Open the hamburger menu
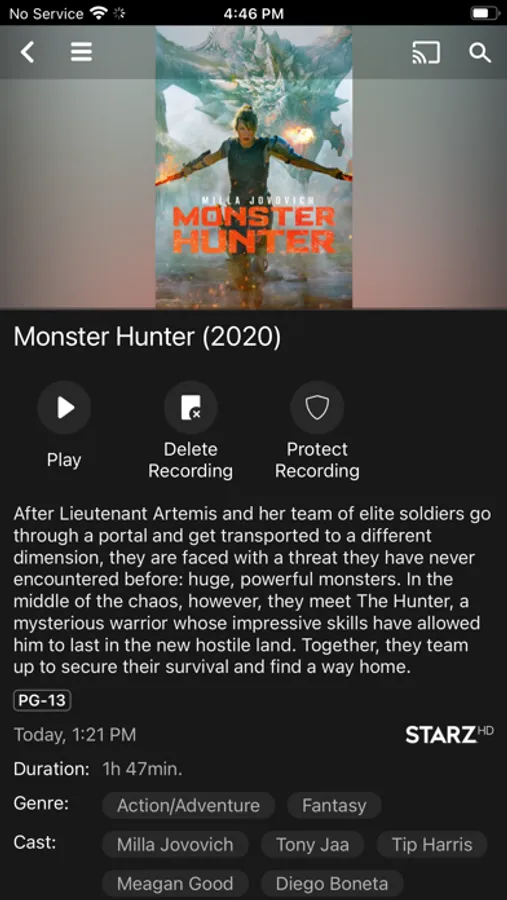507x900 pixels. tap(81, 52)
